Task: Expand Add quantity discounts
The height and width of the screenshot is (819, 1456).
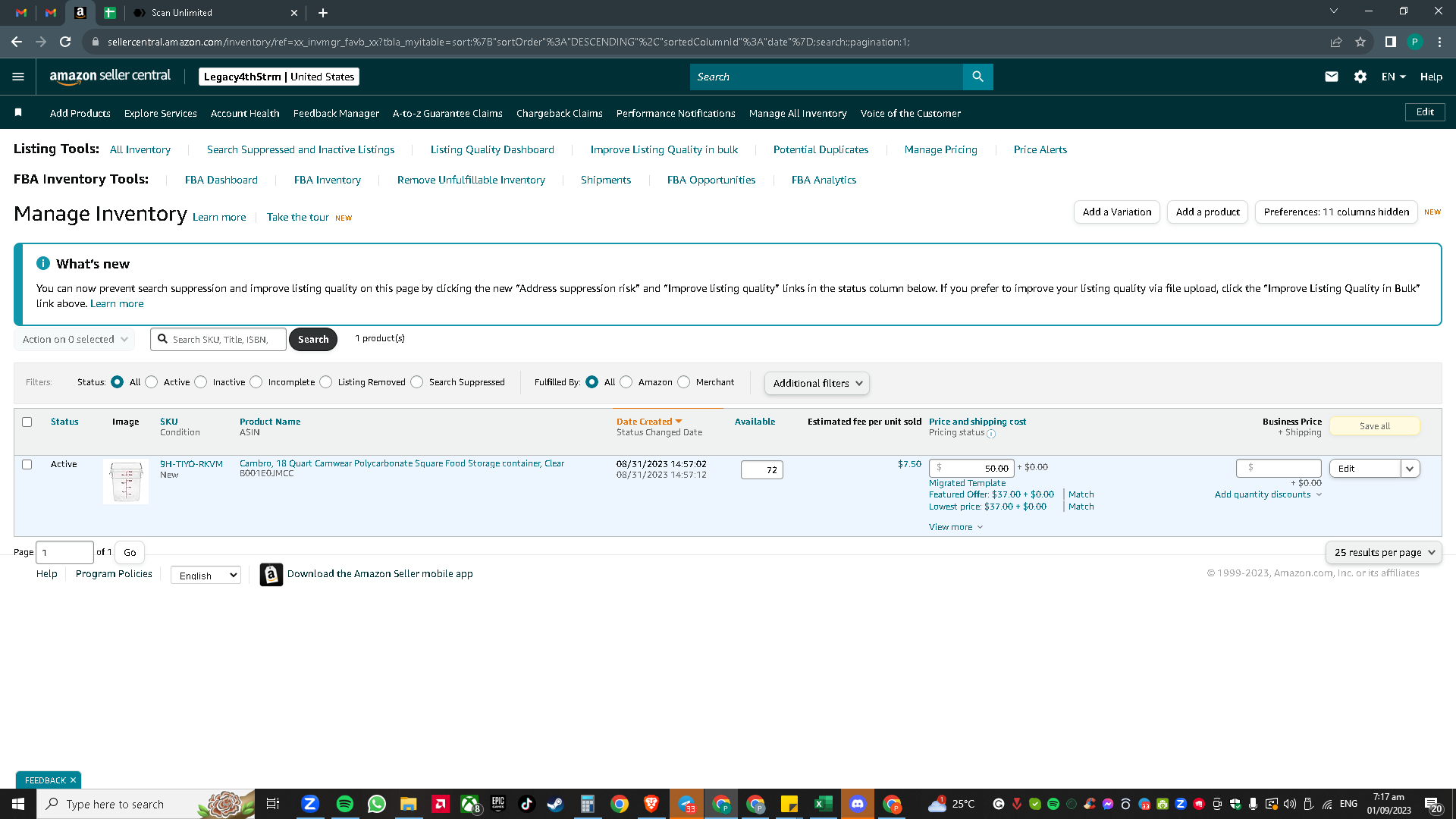Action: (x=1268, y=494)
